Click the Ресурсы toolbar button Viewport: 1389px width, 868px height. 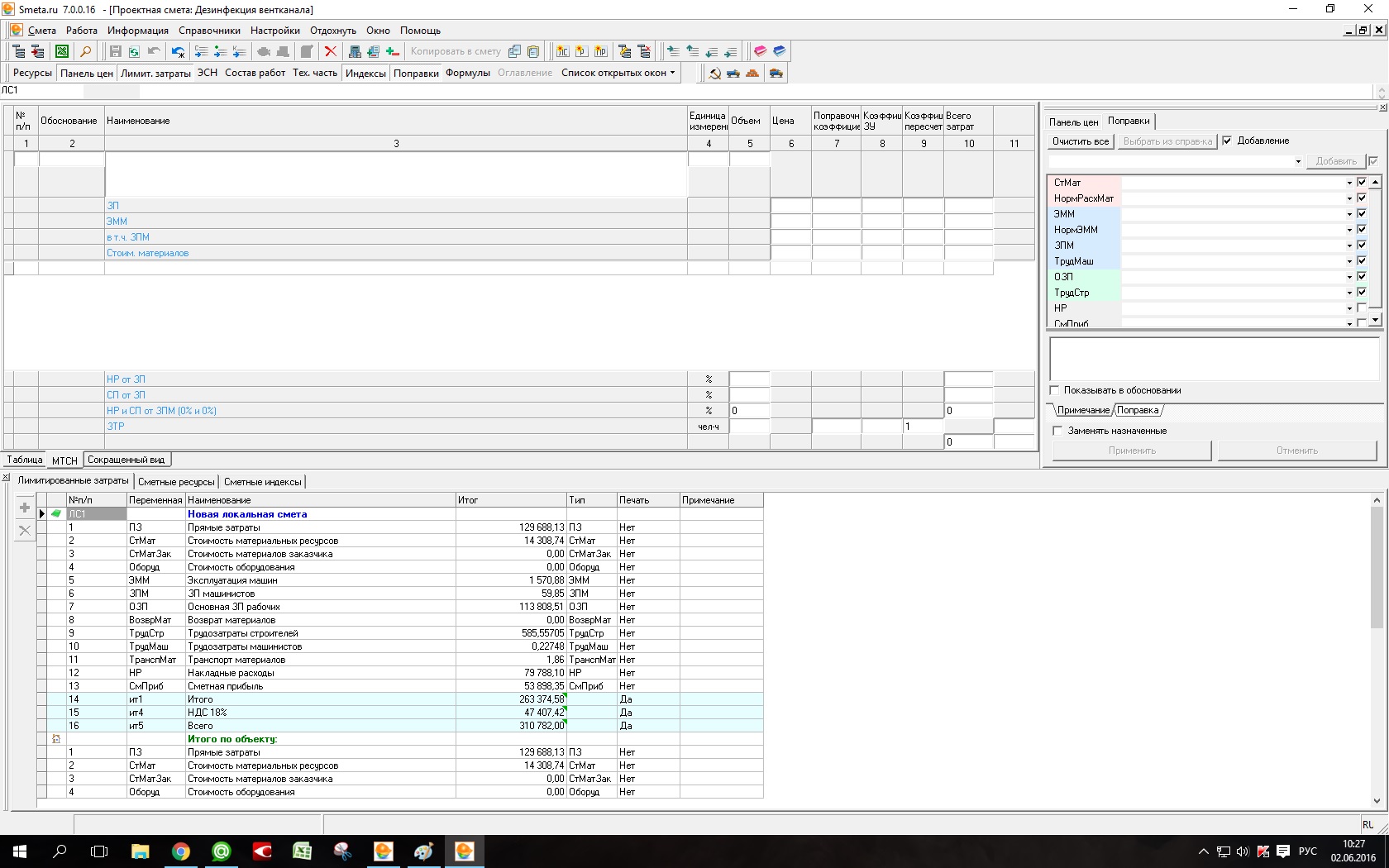pos(32,73)
